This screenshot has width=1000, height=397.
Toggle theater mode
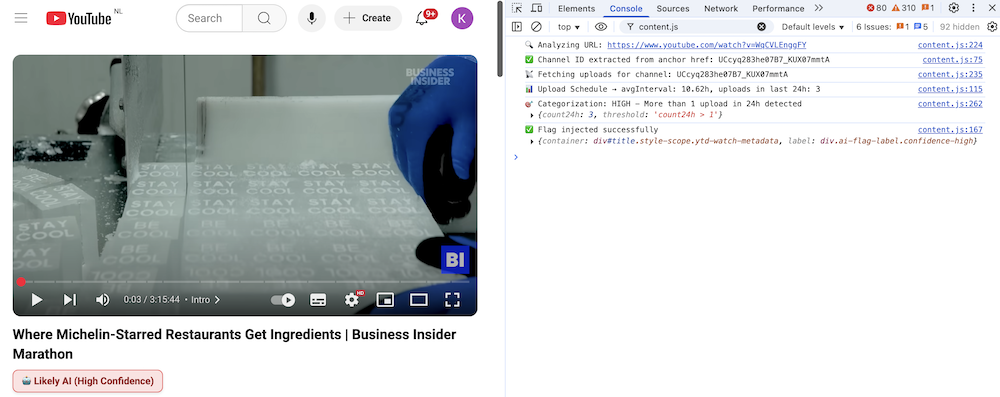coord(418,299)
